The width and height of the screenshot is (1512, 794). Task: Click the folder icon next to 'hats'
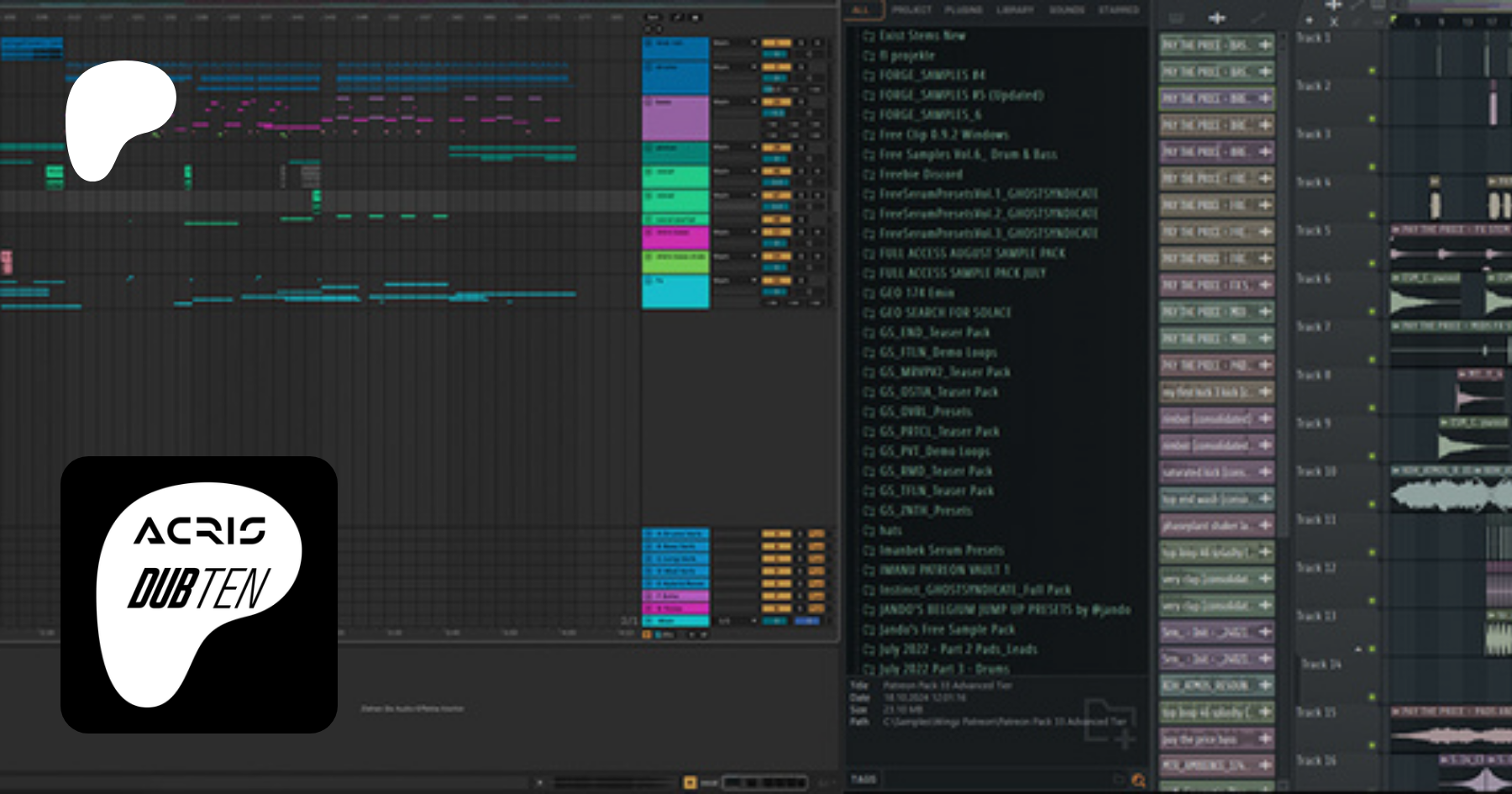pyautogui.click(x=869, y=531)
